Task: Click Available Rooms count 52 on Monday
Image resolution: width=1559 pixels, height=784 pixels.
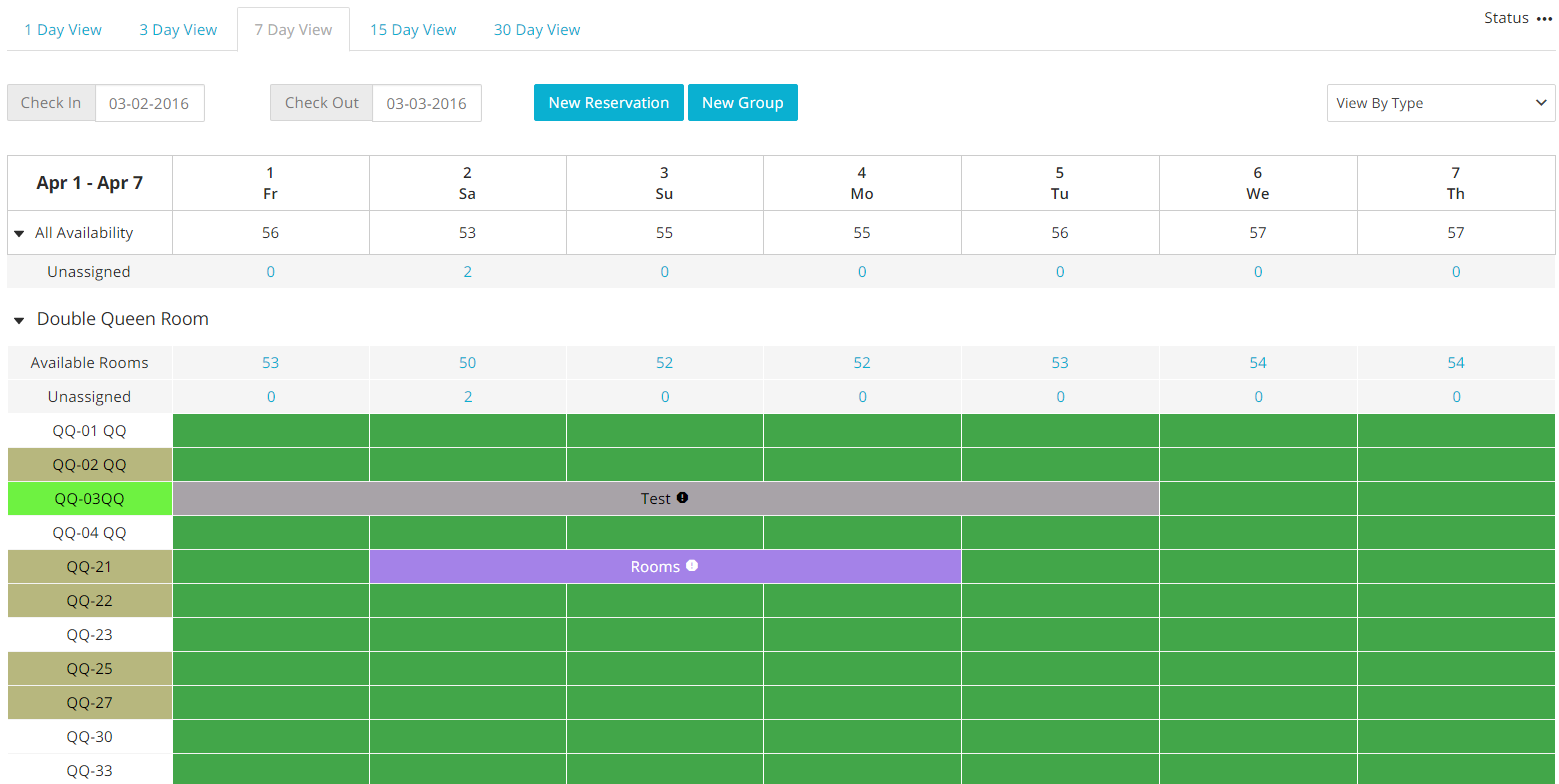Action: coord(862,363)
